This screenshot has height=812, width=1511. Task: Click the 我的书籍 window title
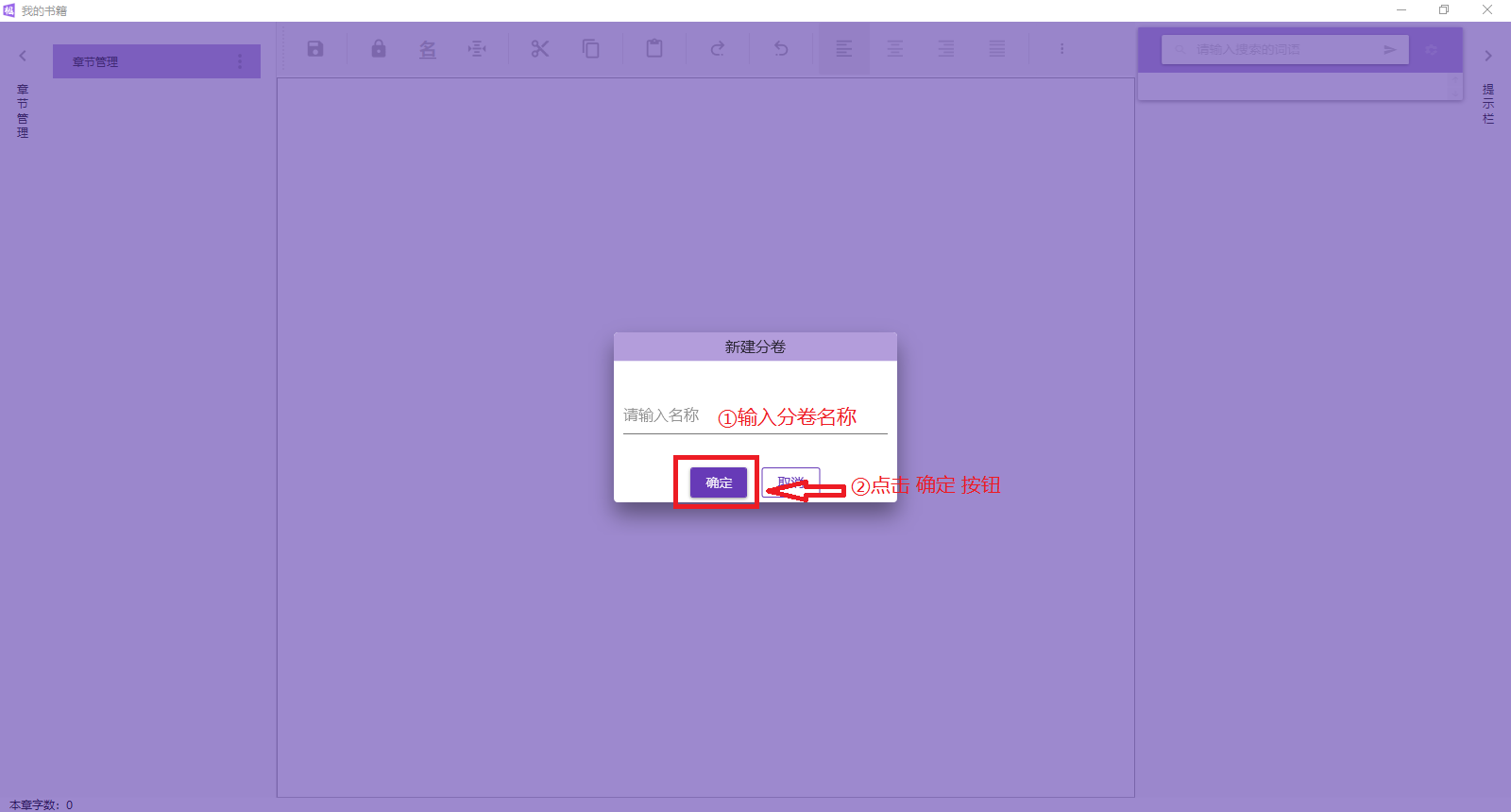click(x=44, y=11)
